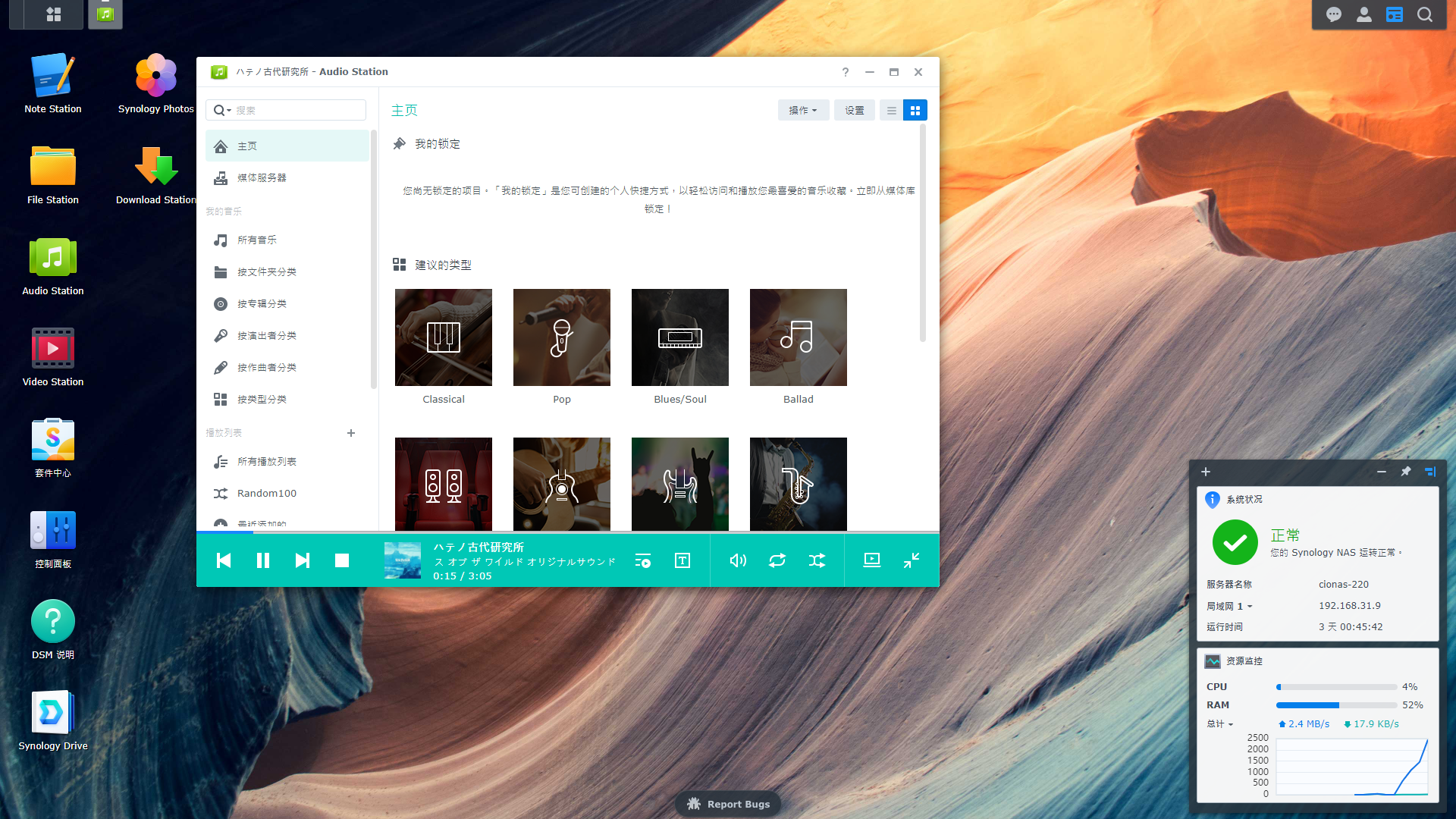Screen dimensions: 1456x819
Task: Switch to mini player mode
Action: 912,560
